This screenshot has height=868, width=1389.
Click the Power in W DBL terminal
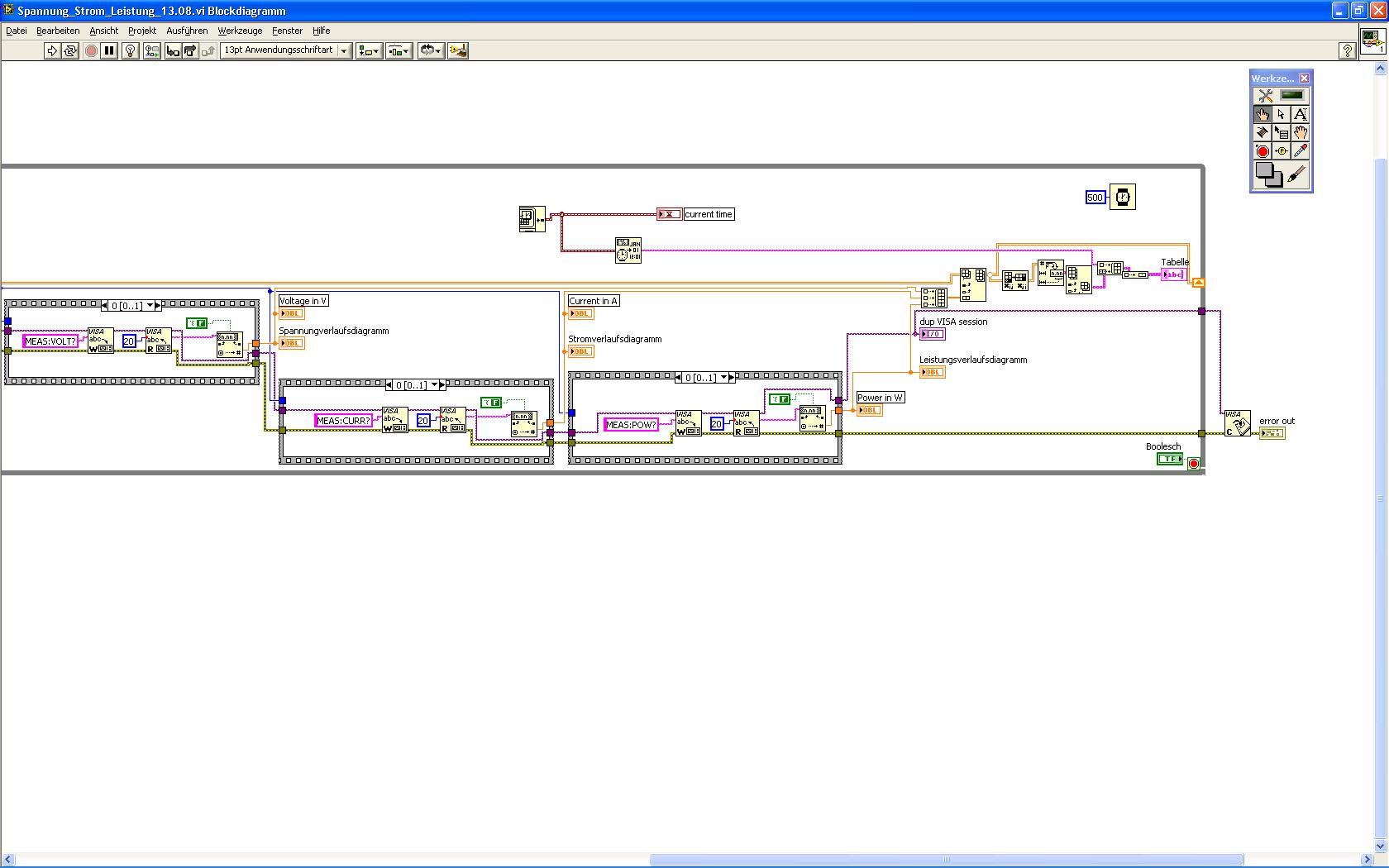[x=869, y=410]
